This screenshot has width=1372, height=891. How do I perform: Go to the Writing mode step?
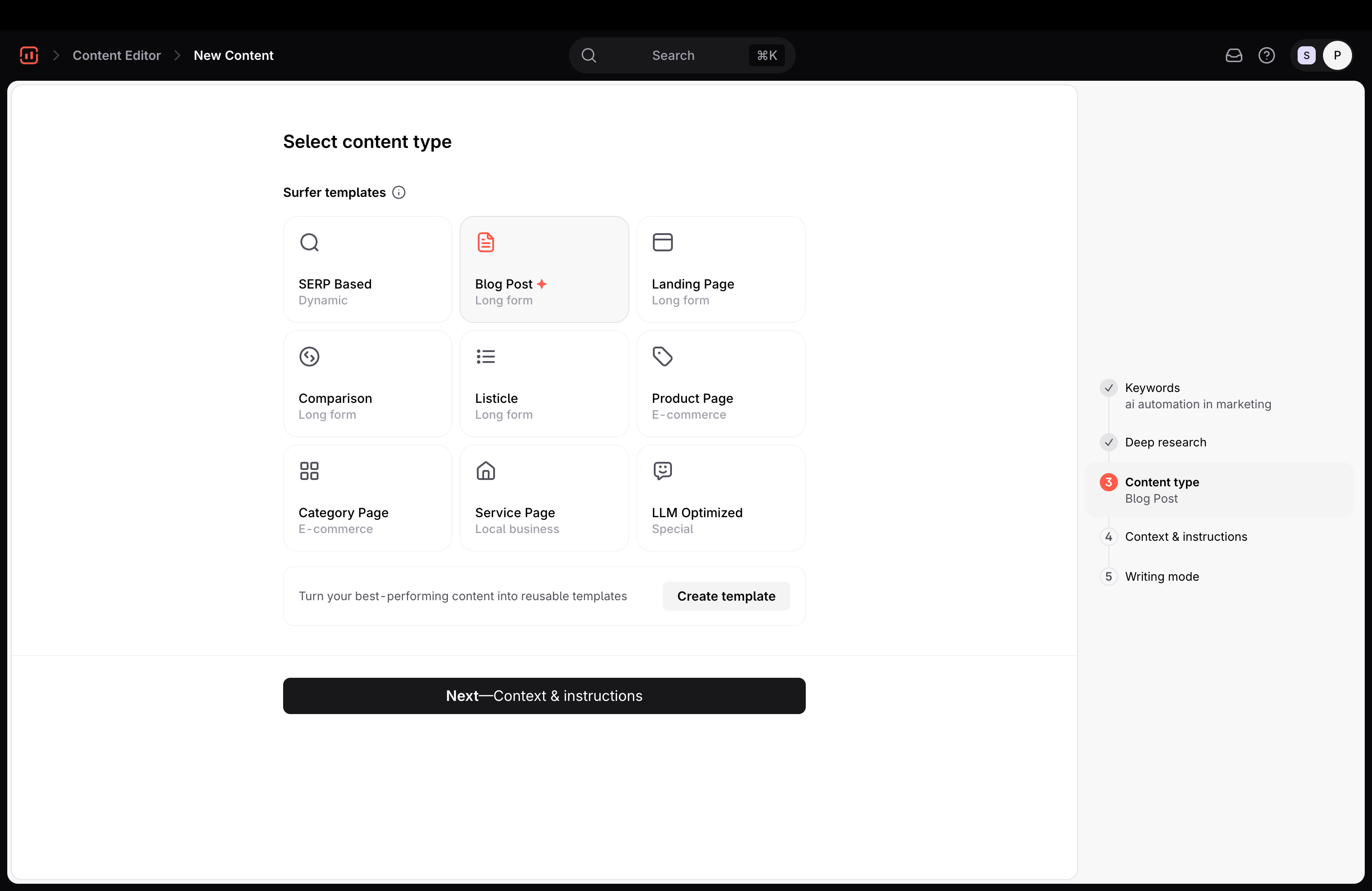click(x=1162, y=576)
